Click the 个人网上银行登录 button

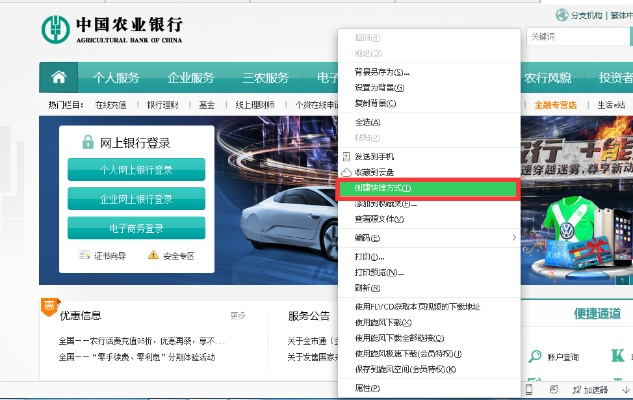[136, 170]
